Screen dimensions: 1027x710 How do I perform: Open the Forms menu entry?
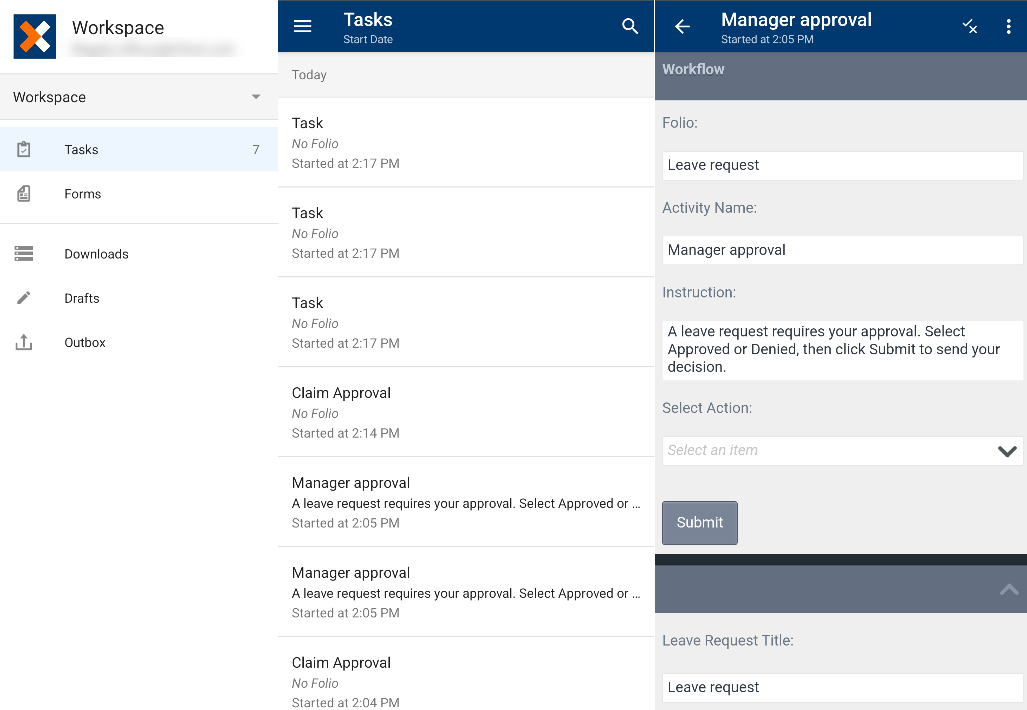(81, 195)
